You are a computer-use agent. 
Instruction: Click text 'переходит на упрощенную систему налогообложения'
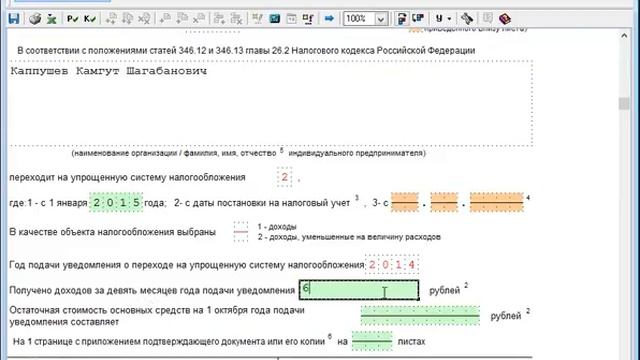127,178
